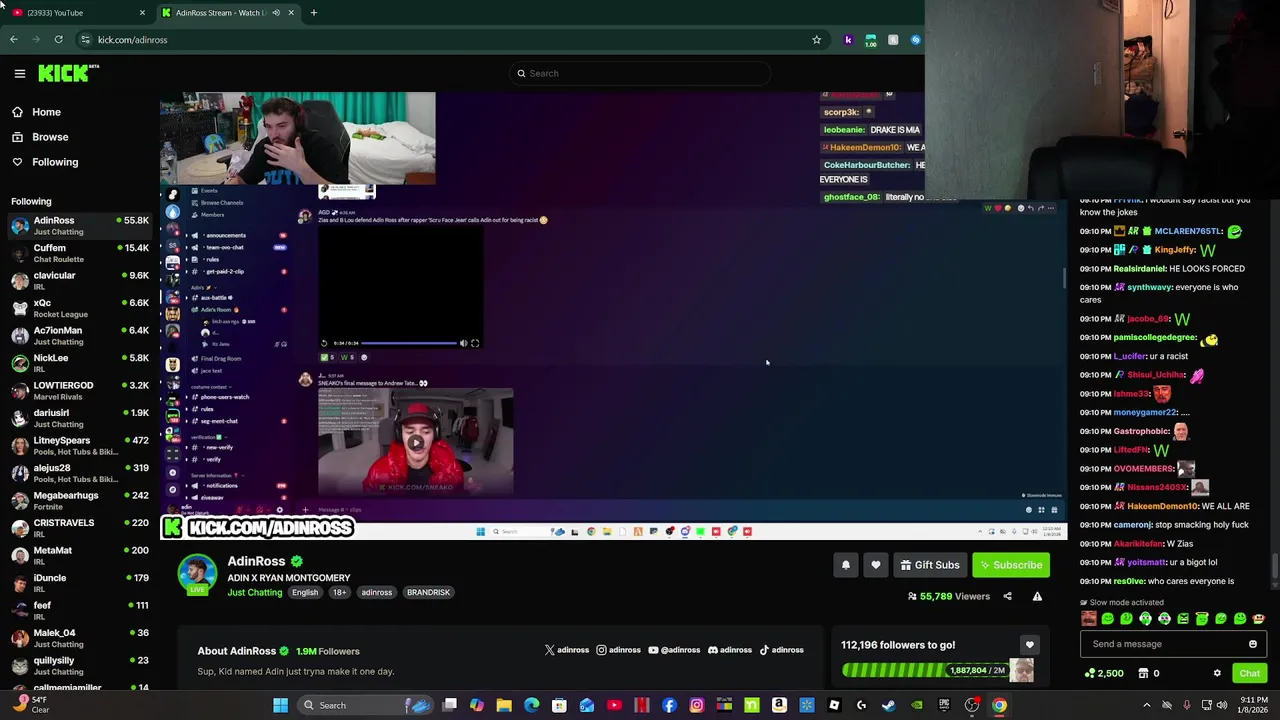
Task: Open @adinross YouTube channel link
Action: pyautogui.click(x=674, y=650)
